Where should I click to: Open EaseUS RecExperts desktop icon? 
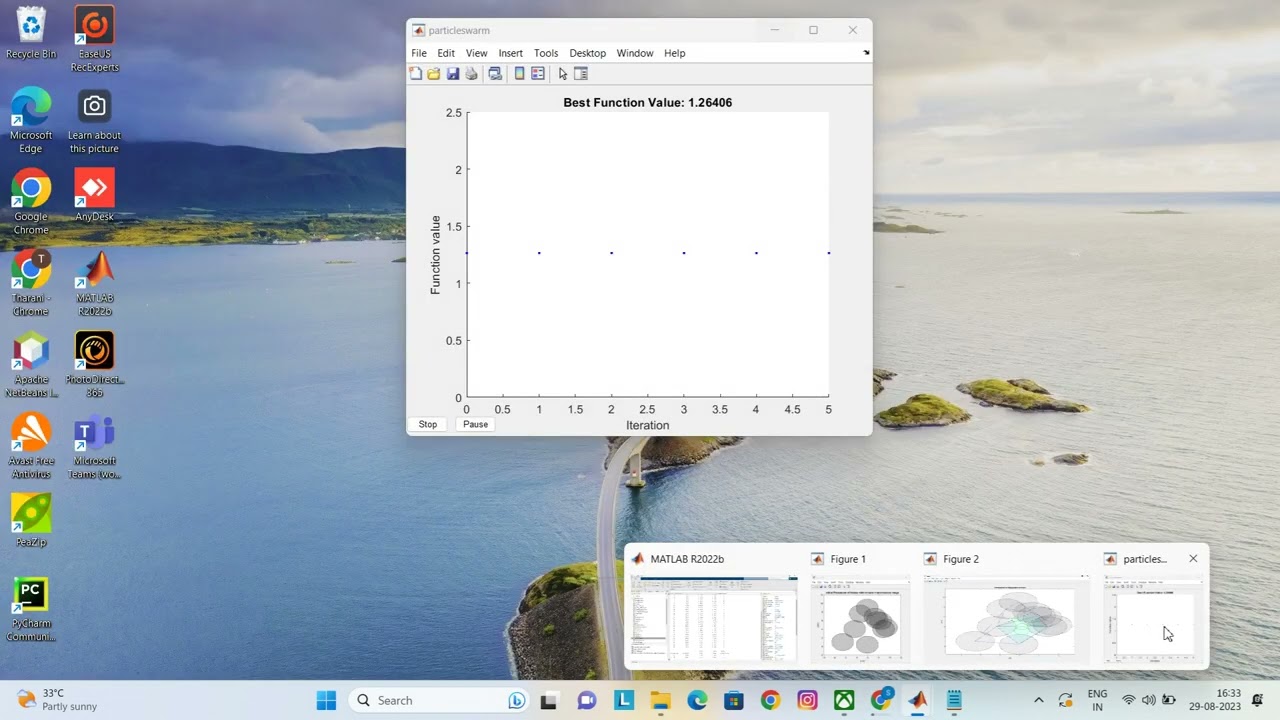point(95,39)
